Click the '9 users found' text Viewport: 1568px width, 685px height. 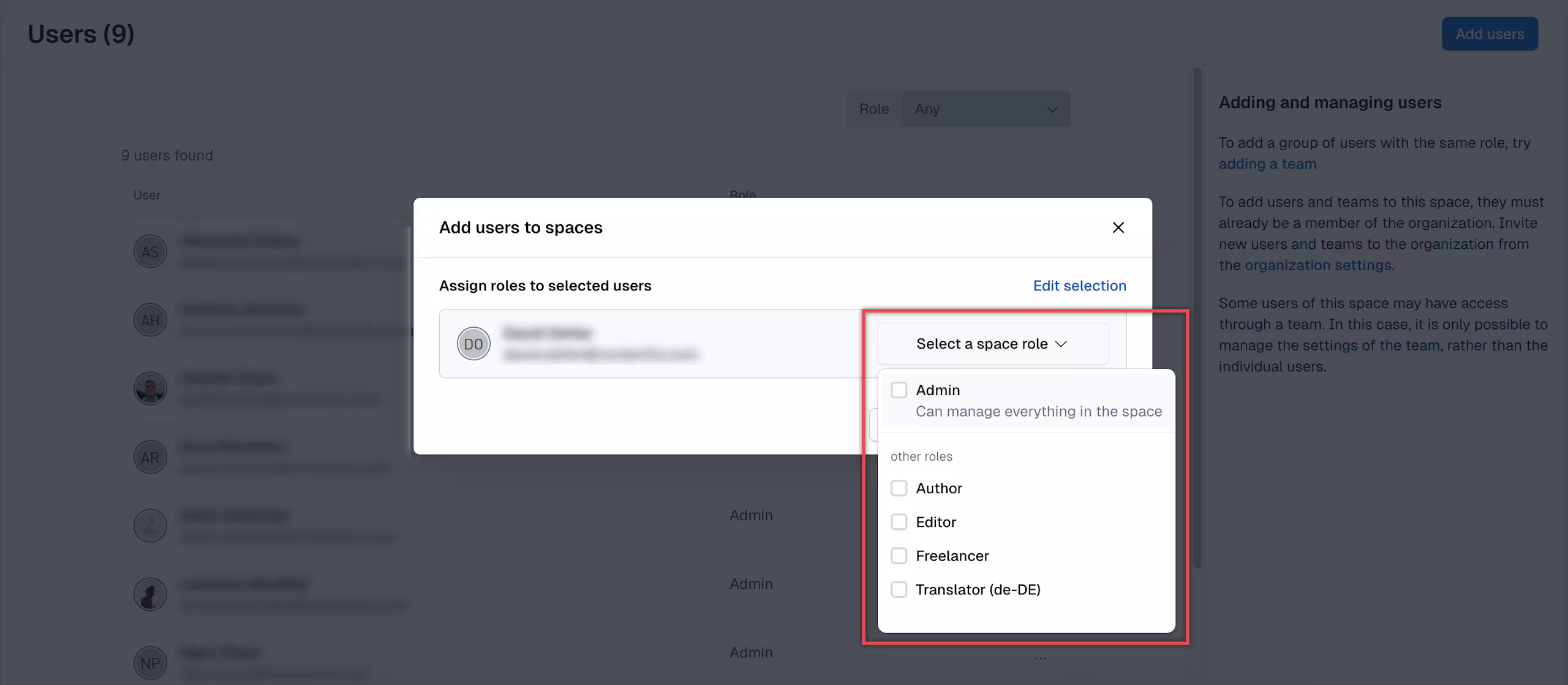(167, 155)
